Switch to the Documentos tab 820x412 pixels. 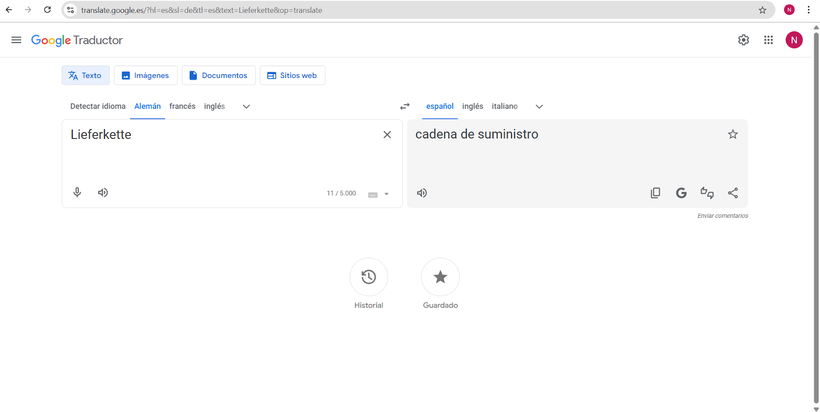click(x=219, y=75)
